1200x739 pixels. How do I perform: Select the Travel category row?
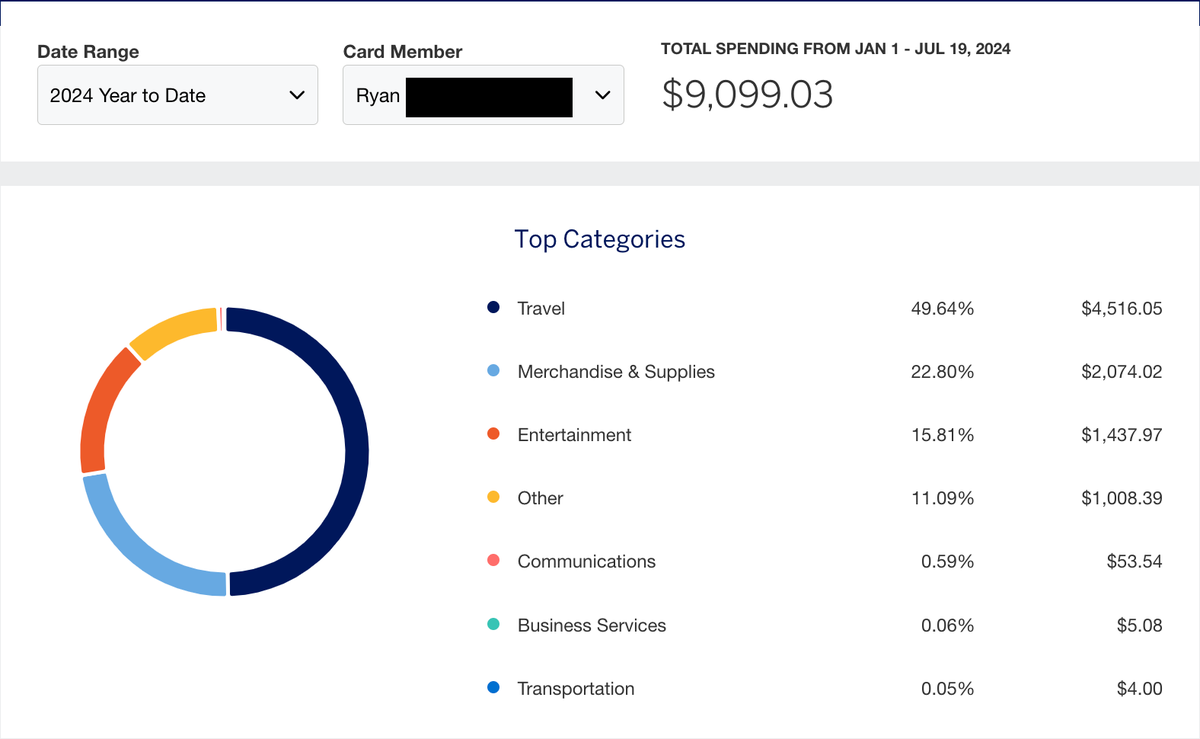pyautogui.click(x=541, y=308)
